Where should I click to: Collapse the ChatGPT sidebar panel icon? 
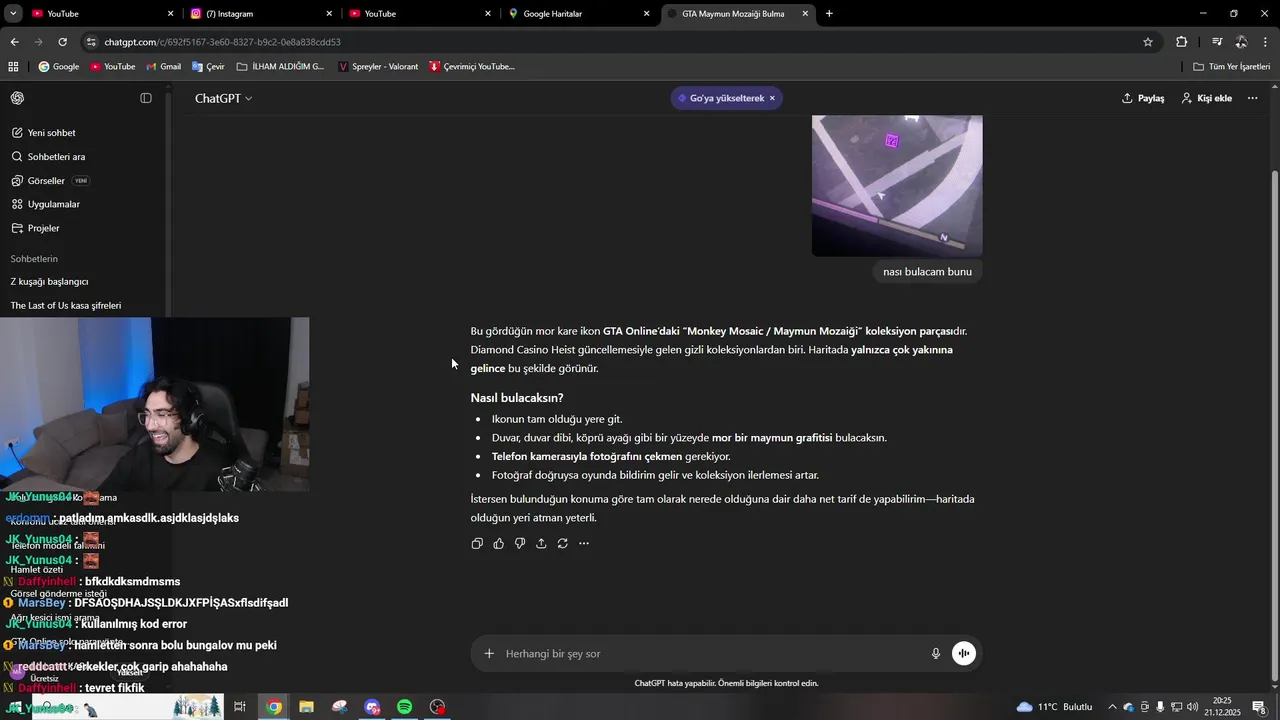tap(146, 98)
